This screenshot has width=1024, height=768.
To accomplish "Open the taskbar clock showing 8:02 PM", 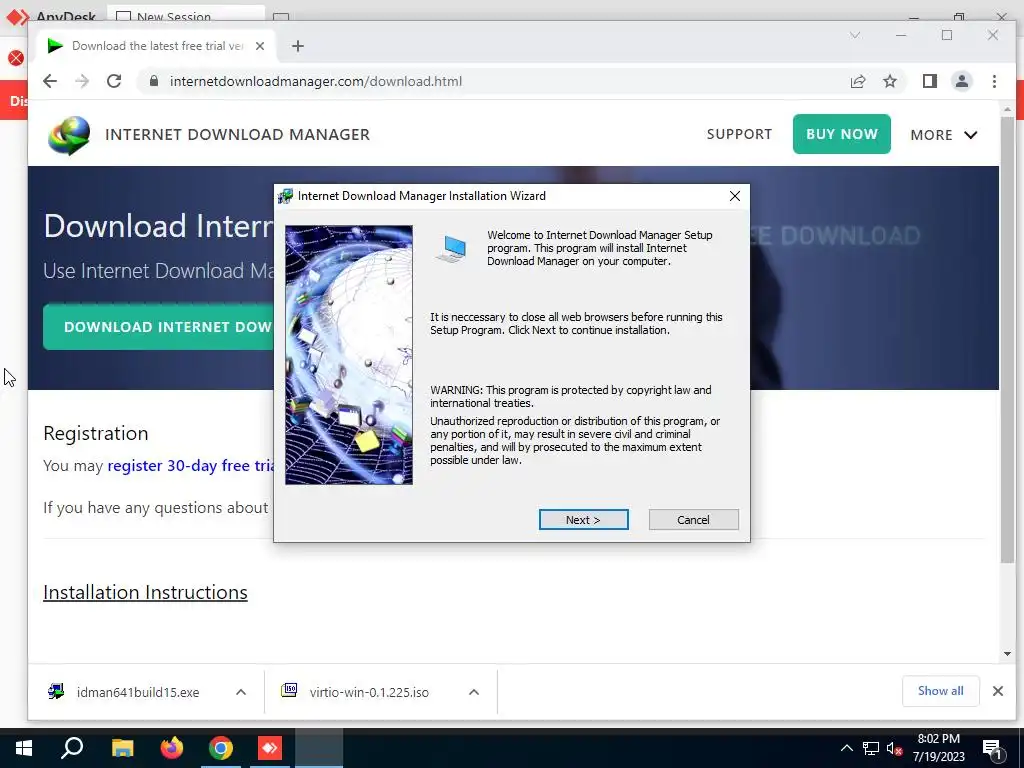I will tap(938, 748).
